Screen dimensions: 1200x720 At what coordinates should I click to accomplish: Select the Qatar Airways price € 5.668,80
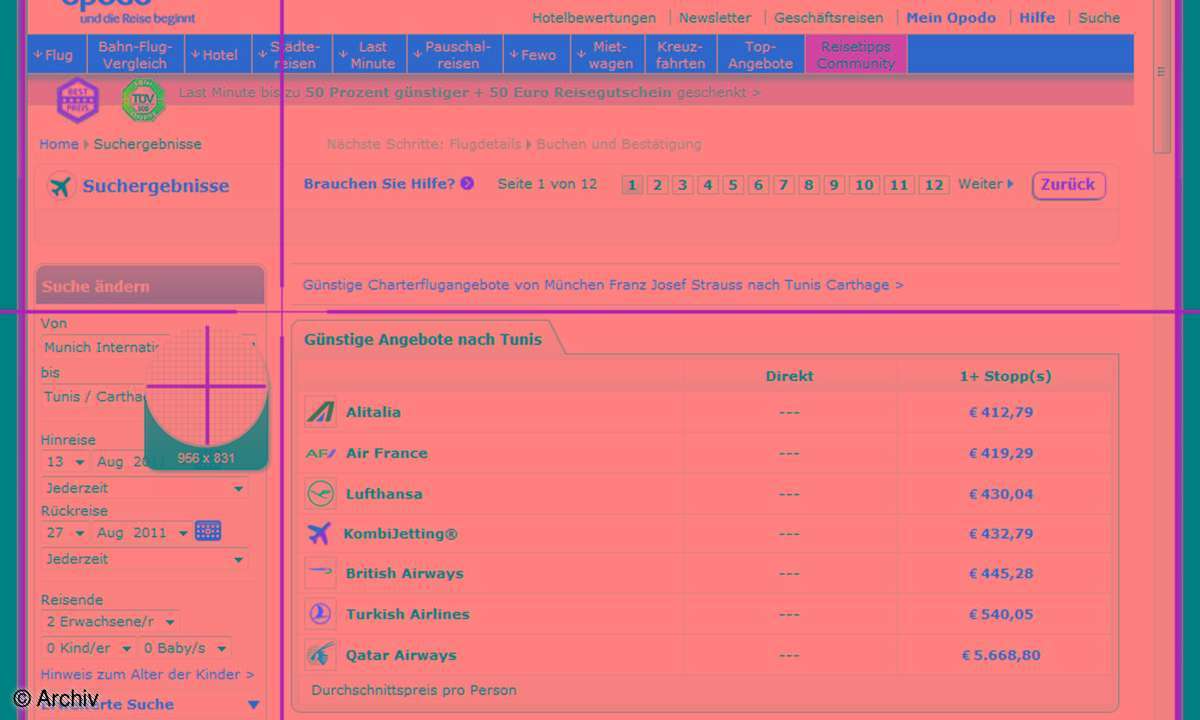coord(1001,656)
